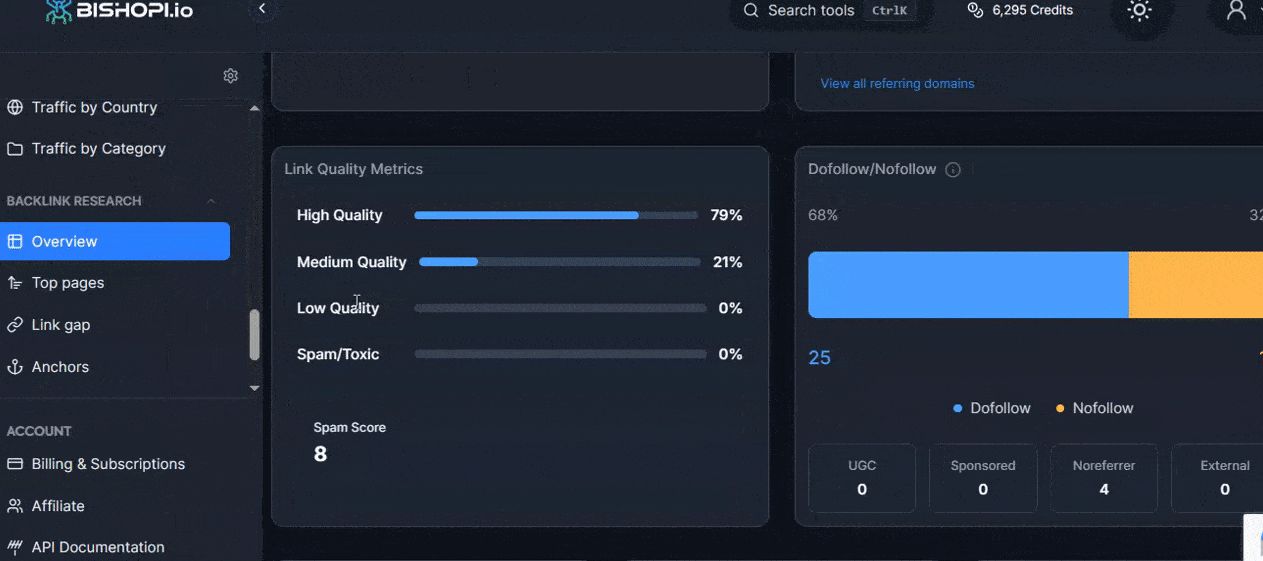Toggle the Dofollow legend item

[992, 408]
